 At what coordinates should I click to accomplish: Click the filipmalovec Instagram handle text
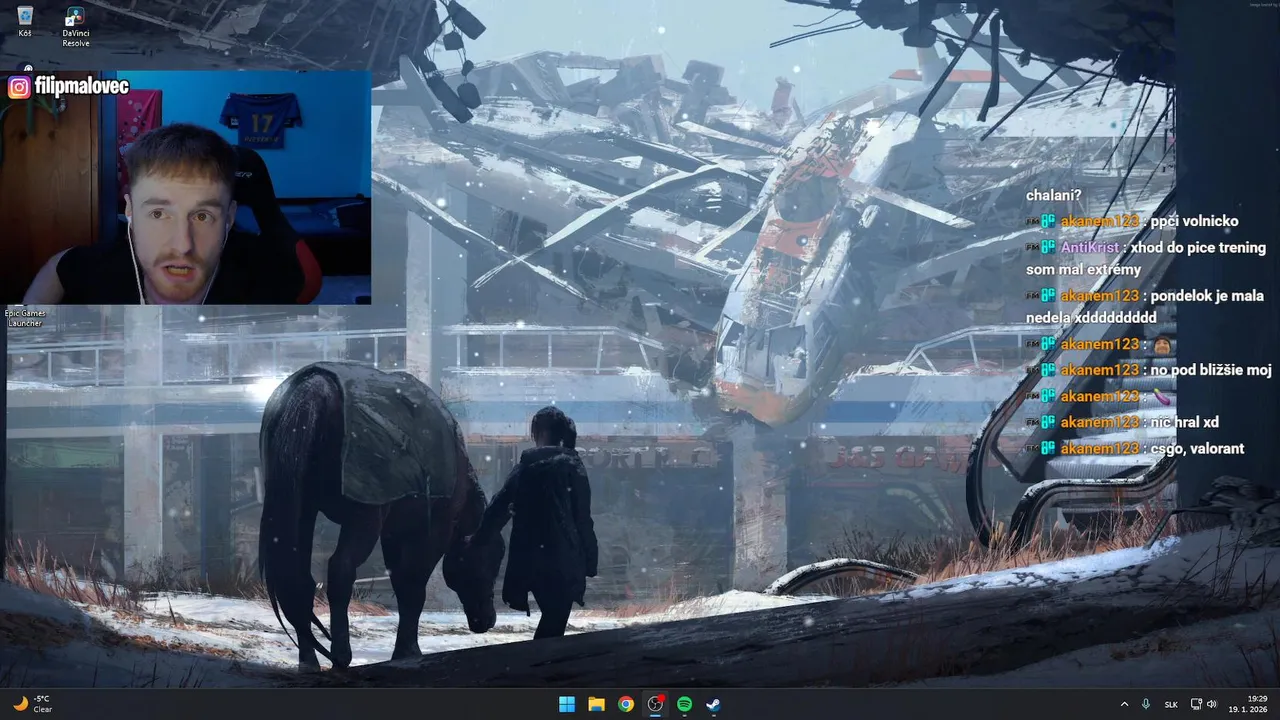coord(82,87)
